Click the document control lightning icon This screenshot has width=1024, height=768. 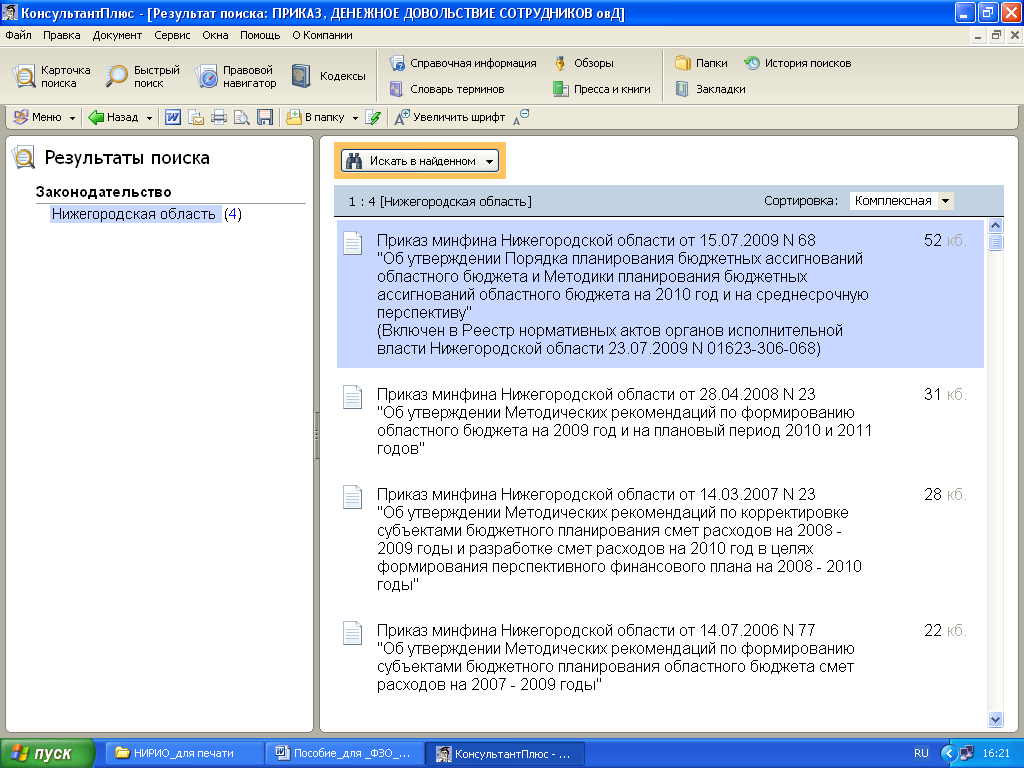tap(373, 118)
